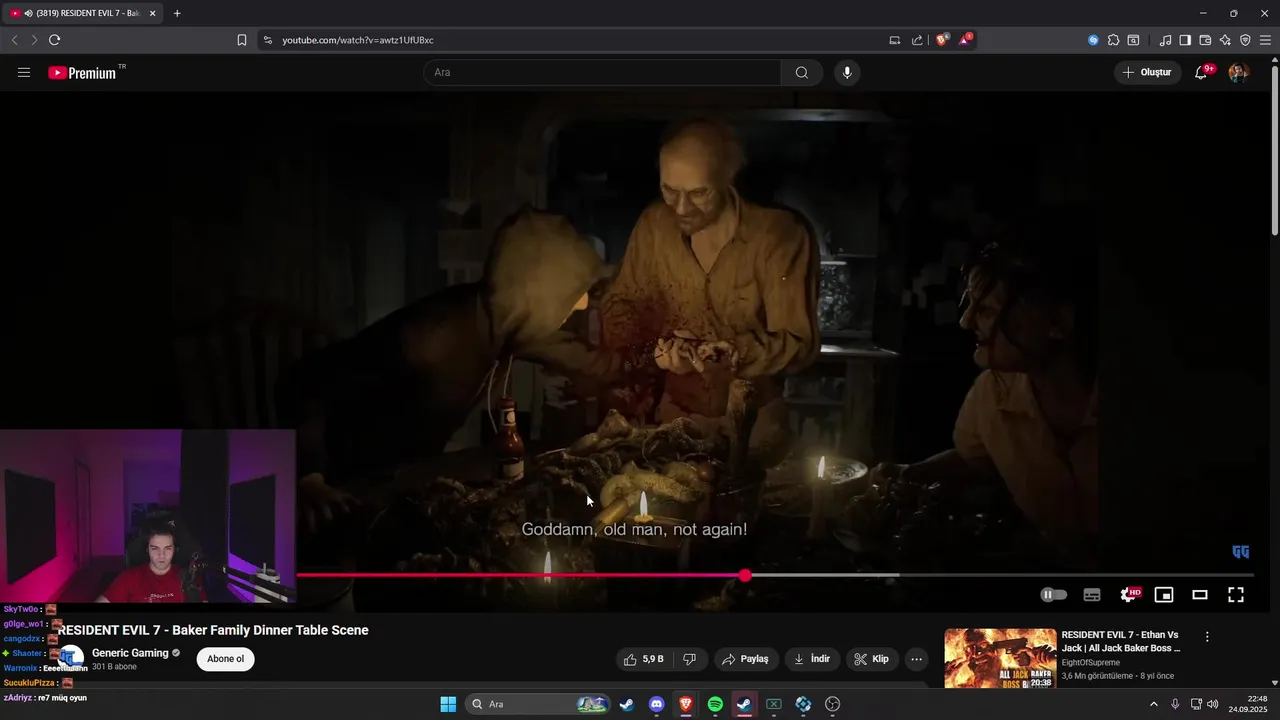Start voice search with the microphone
Viewport: 1280px width, 720px height.
tap(847, 72)
